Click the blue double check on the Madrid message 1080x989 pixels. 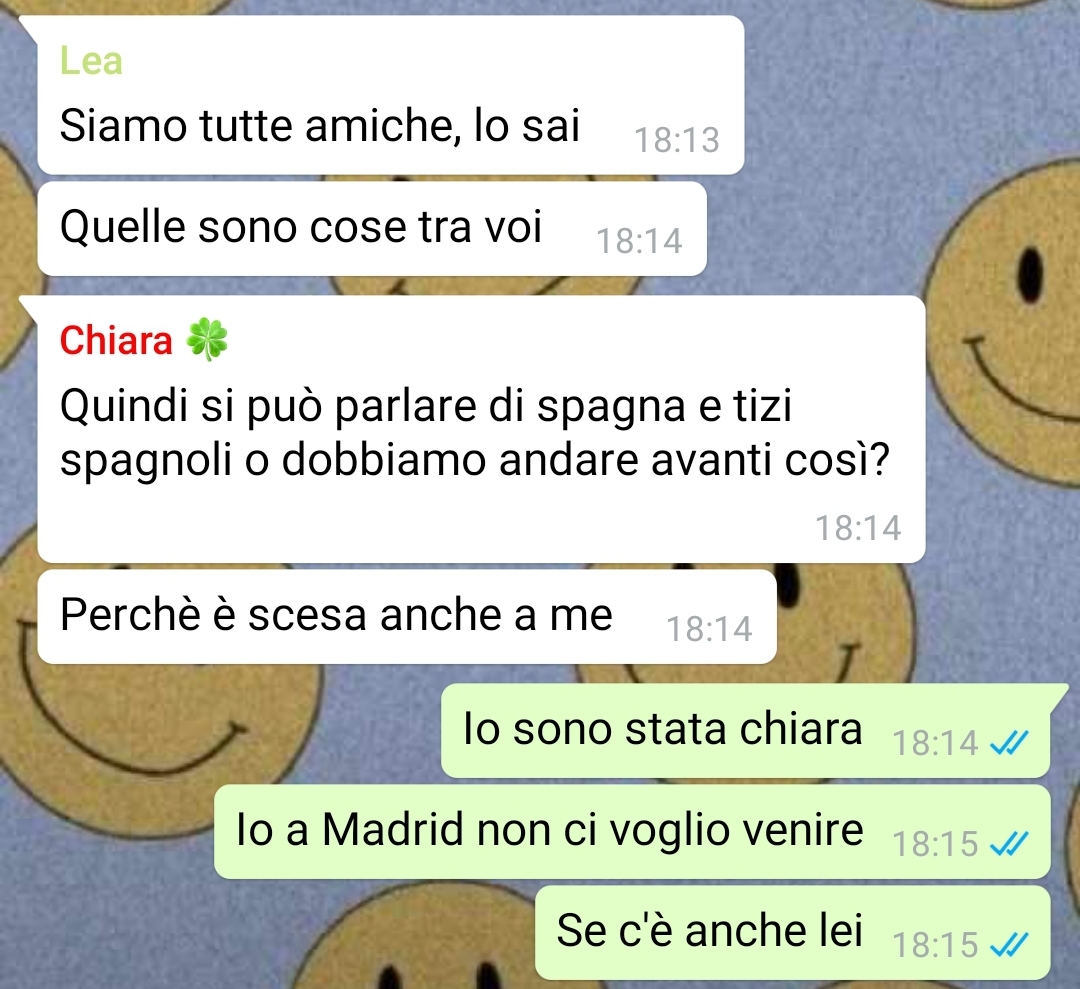click(x=1009, y=844)
